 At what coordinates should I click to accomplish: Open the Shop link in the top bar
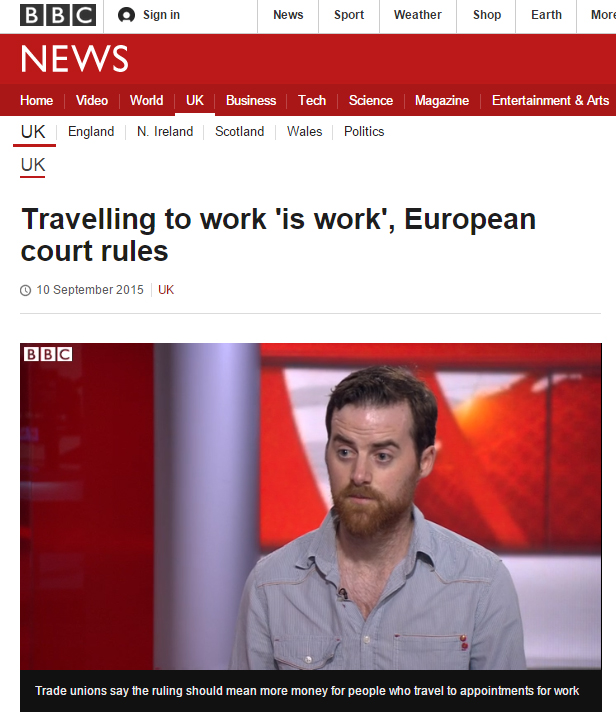(x=487, y=15)
